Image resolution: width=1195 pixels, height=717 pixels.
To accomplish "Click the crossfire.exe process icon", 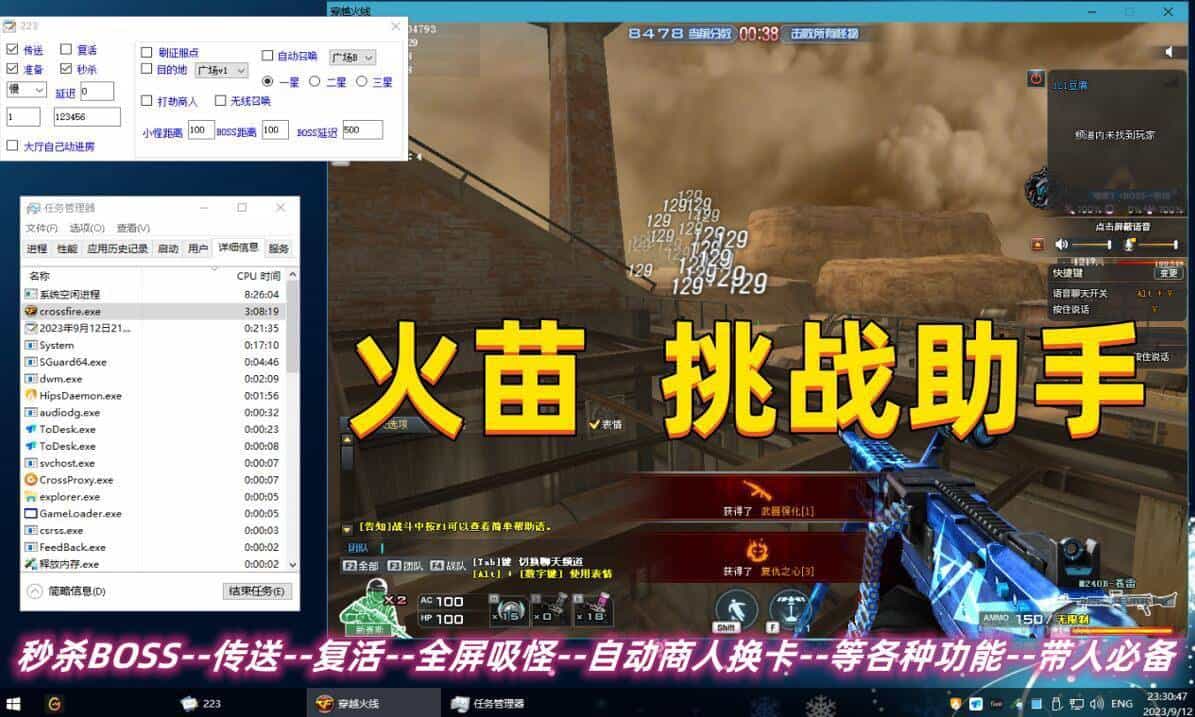I will [x=33, y=311].
